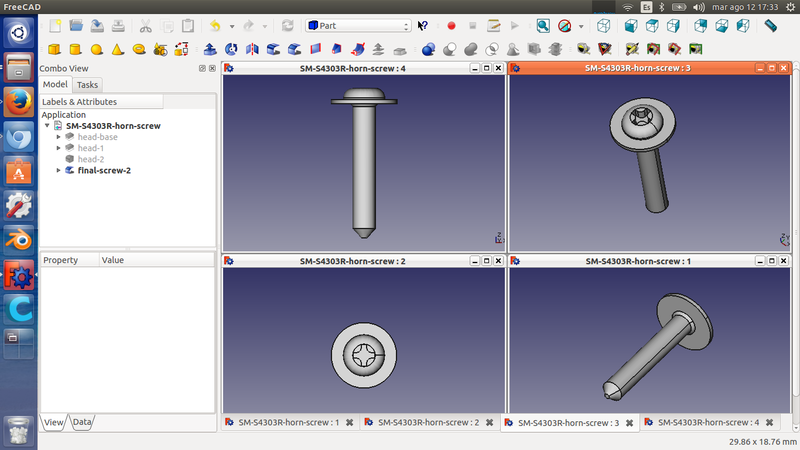Image resolution: width=800 pixels, height=450 pixels.
Task: Click the Cut scissors icon
Action: pyautogui.click(x=146, y=25)
